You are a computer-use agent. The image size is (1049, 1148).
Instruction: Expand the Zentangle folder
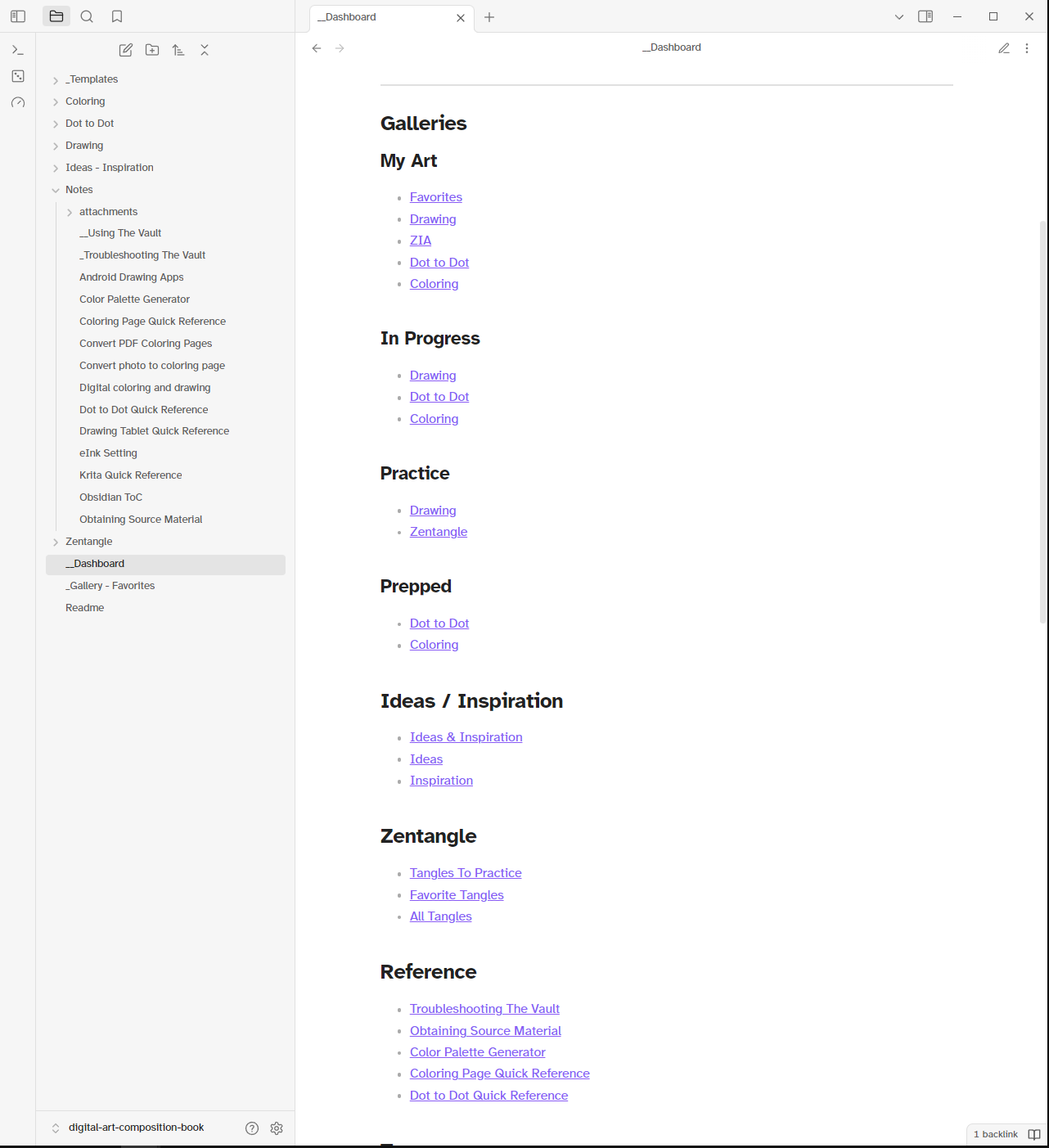(55, 542)
